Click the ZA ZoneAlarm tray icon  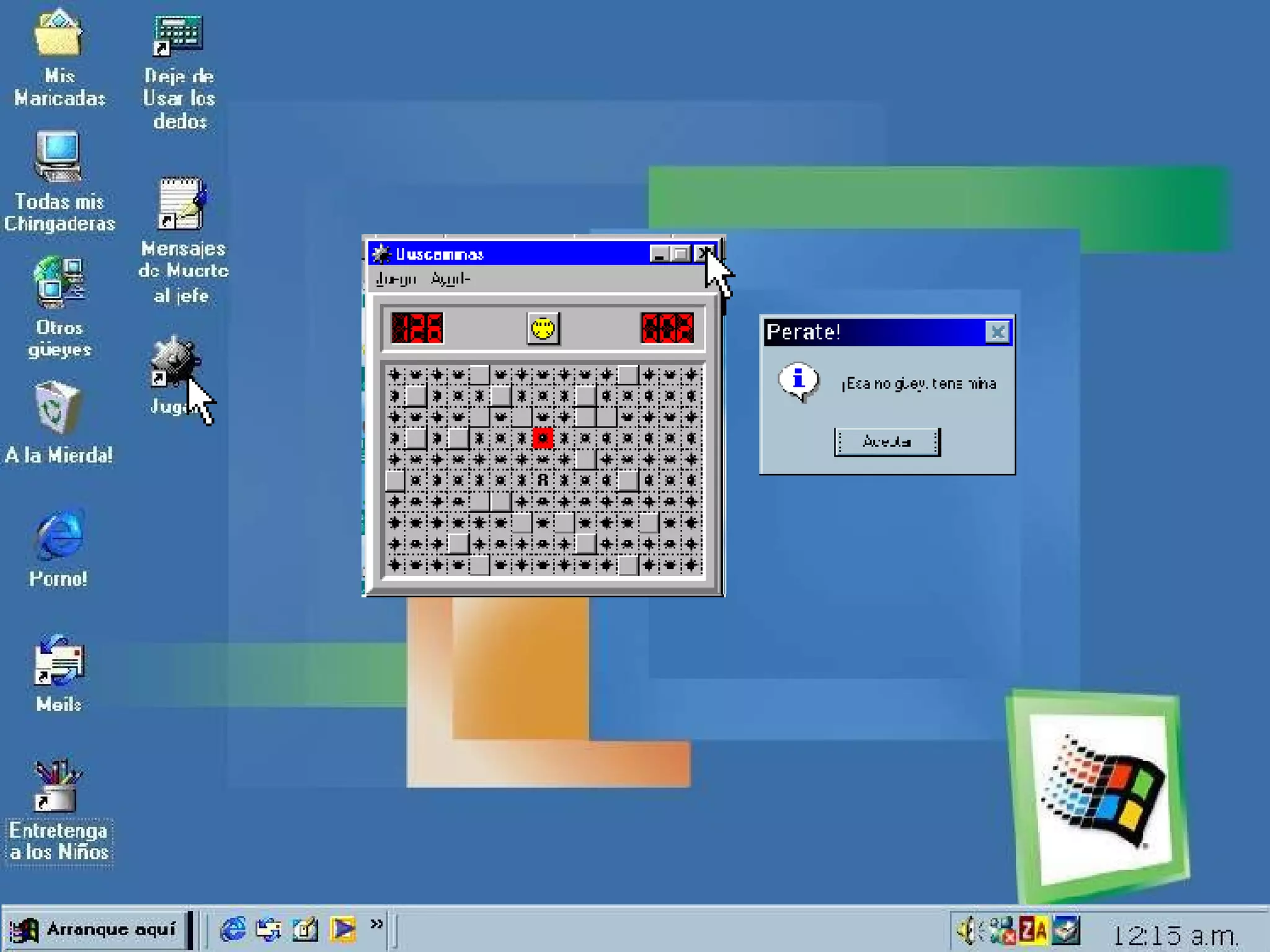coord(1032,930)
